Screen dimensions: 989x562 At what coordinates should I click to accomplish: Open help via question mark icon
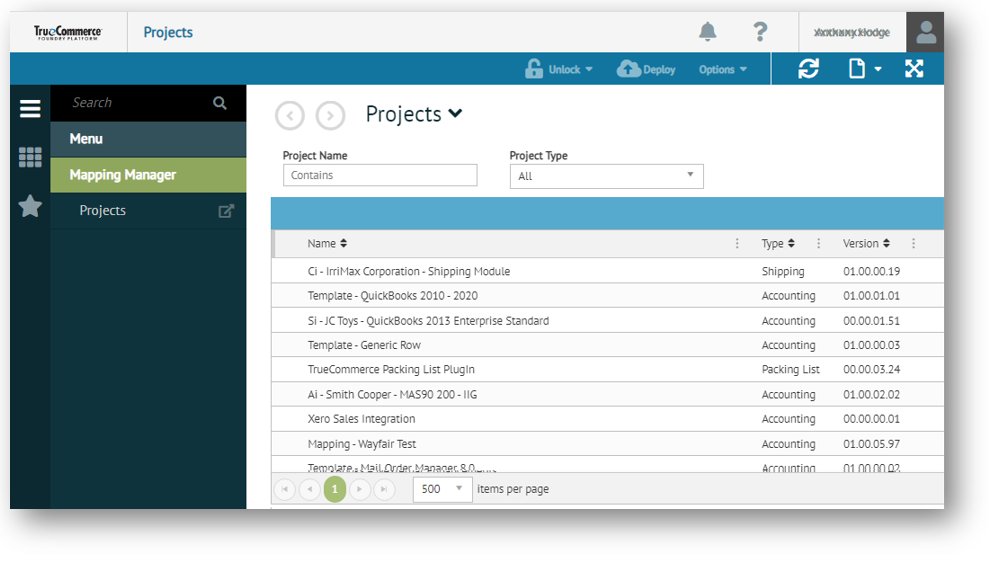click(x=760, y=32)
